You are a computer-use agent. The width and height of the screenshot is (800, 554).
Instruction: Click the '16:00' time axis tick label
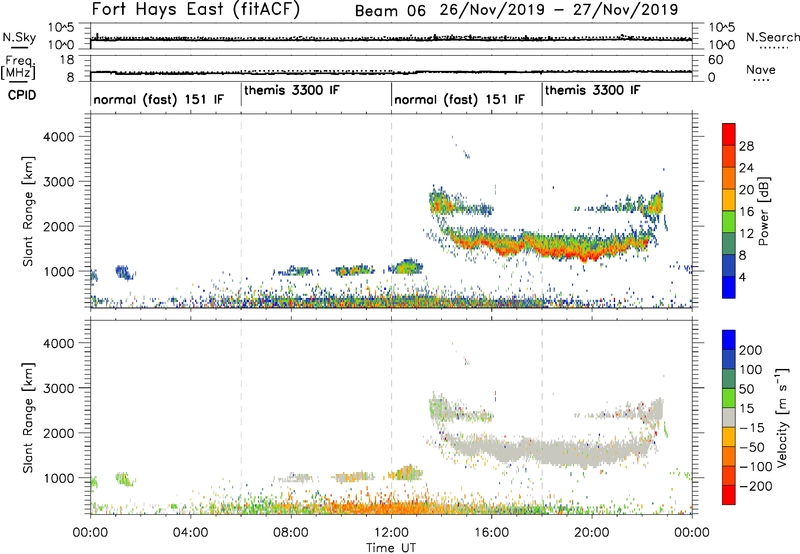tap(491, 533)
